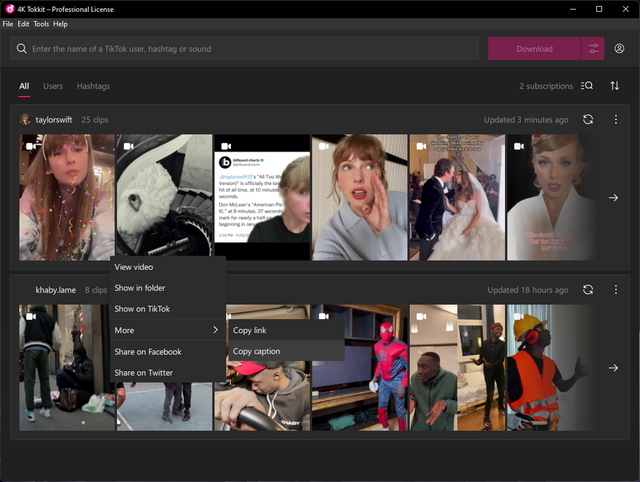Choose View video in context menu
This screenshot has width=640, height=482.
point(168,267)
